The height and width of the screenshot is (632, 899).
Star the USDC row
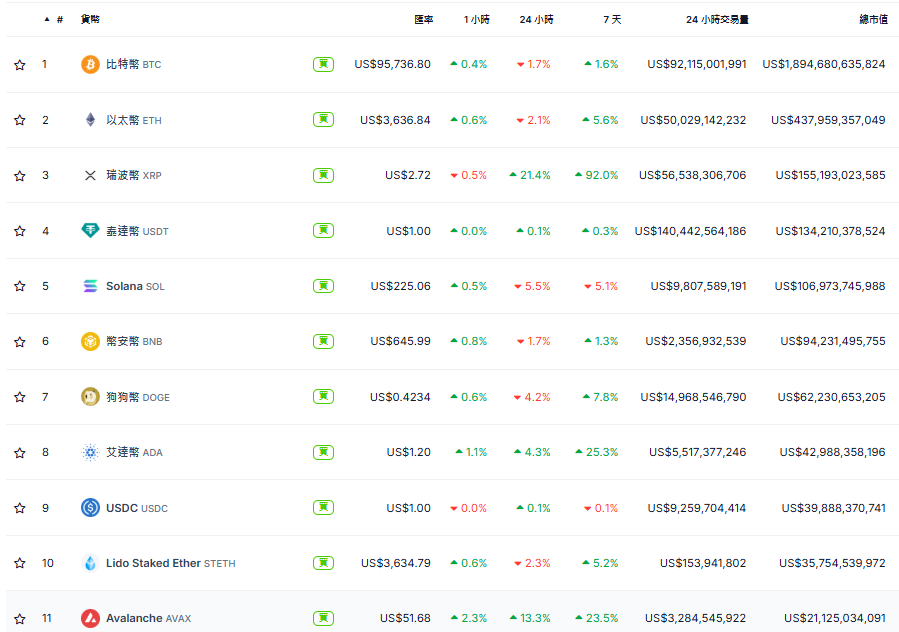pos(19,508)
